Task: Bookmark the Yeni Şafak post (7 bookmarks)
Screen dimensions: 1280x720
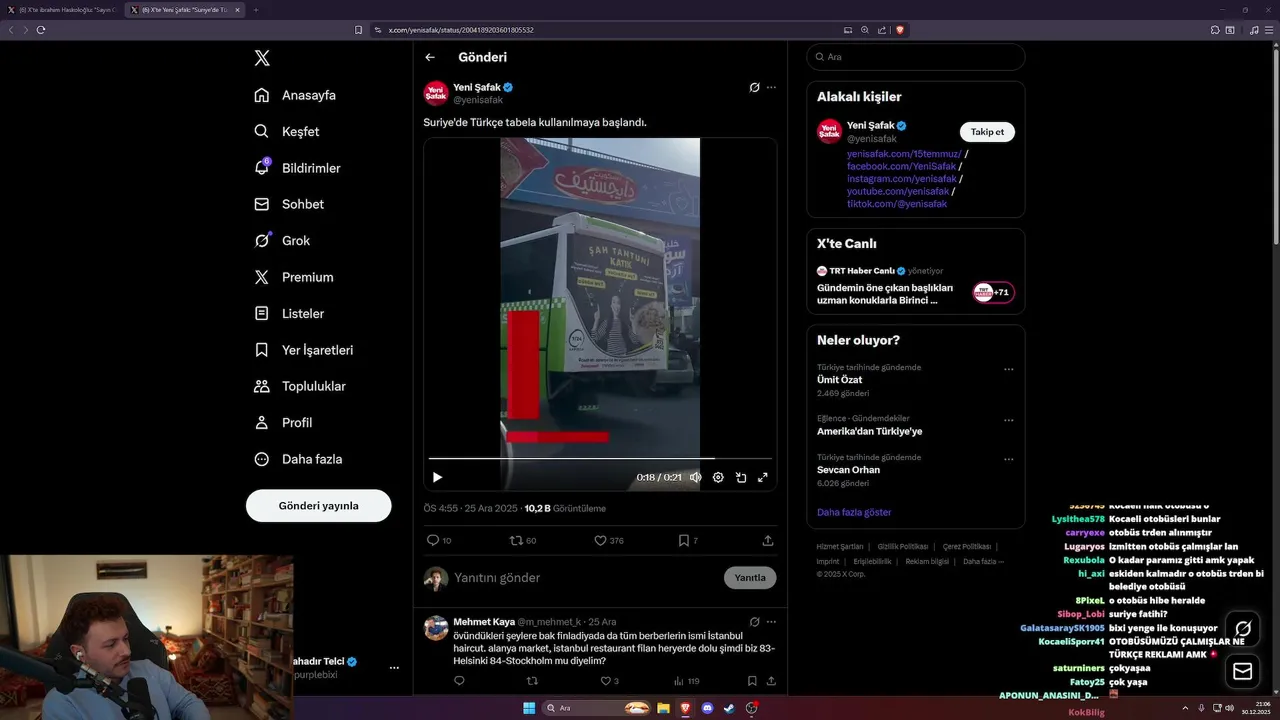Action: click(688, 540)
